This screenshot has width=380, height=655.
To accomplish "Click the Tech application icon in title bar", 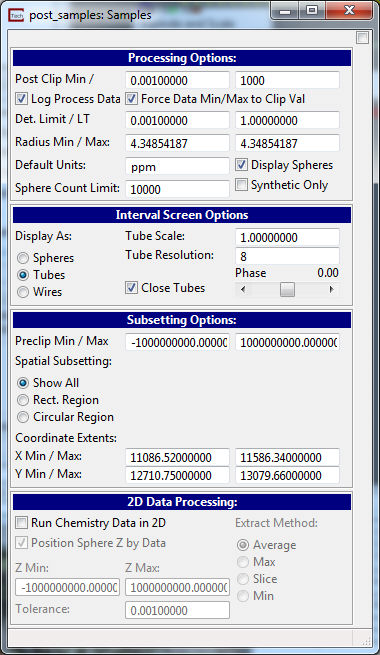I will coord(16,15).
